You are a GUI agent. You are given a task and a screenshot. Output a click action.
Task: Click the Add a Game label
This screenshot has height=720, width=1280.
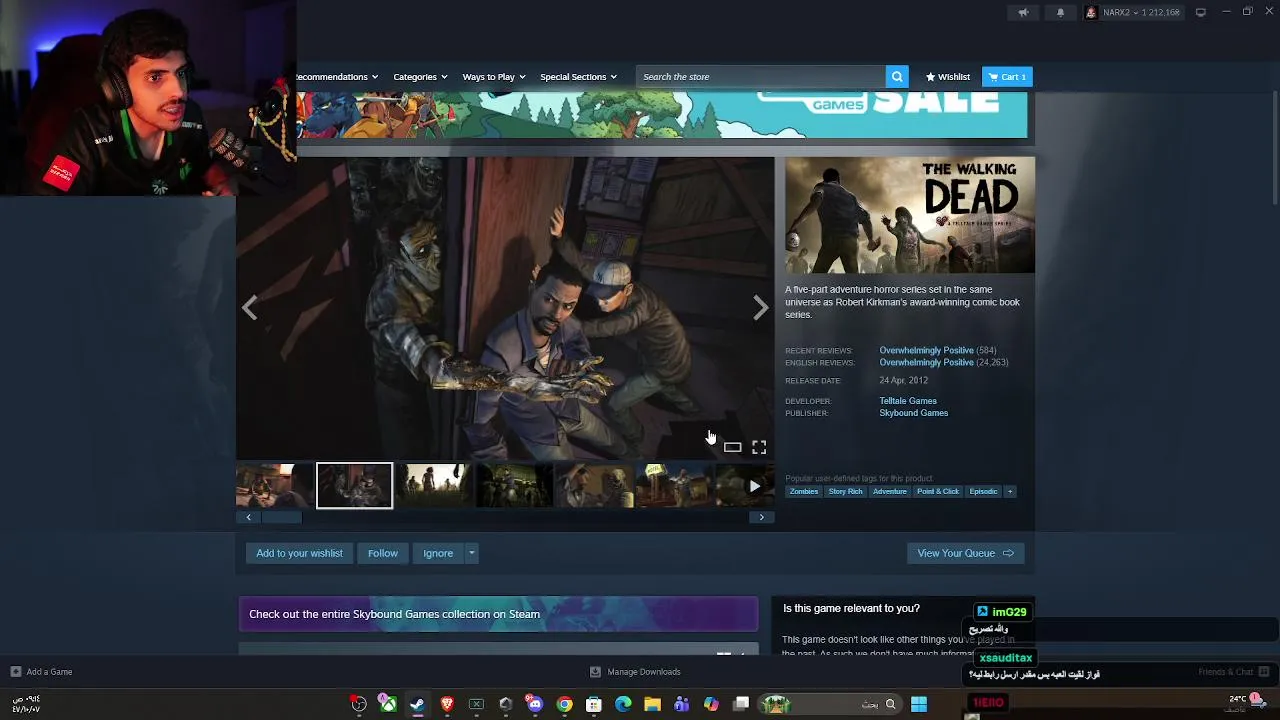point(49,672)
